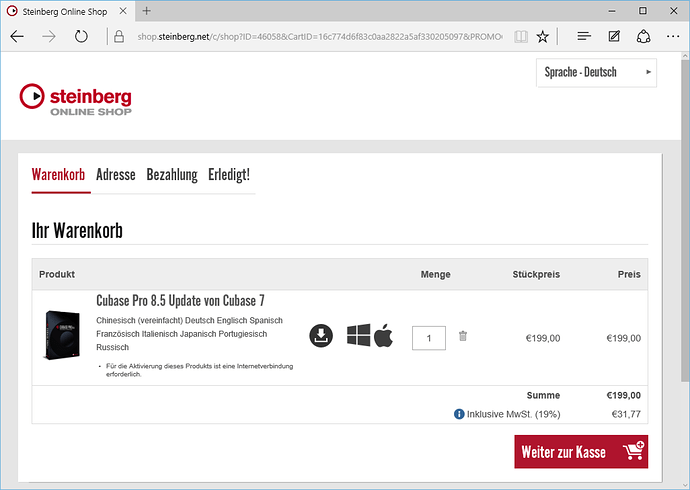690x490 pixels.
Task: Click the Apple platform icon
Action: tap(383, 335)
